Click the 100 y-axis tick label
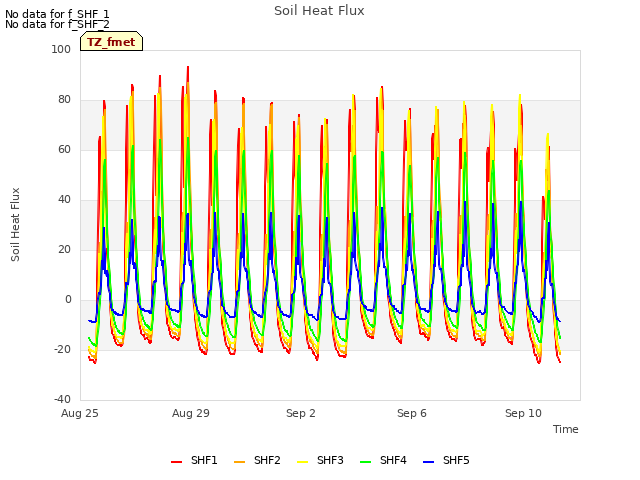The width and height of the screenshot is (640, 480). click(x=61, y=49)
